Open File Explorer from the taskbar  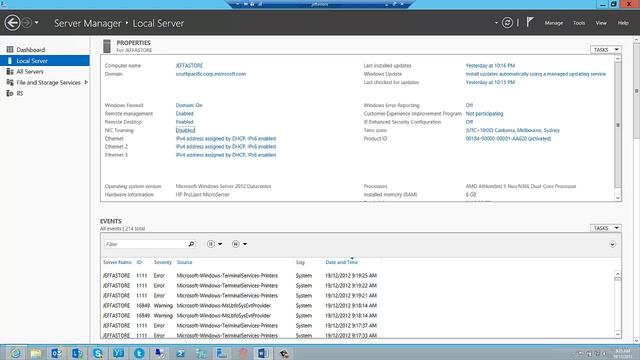(36, 353)
